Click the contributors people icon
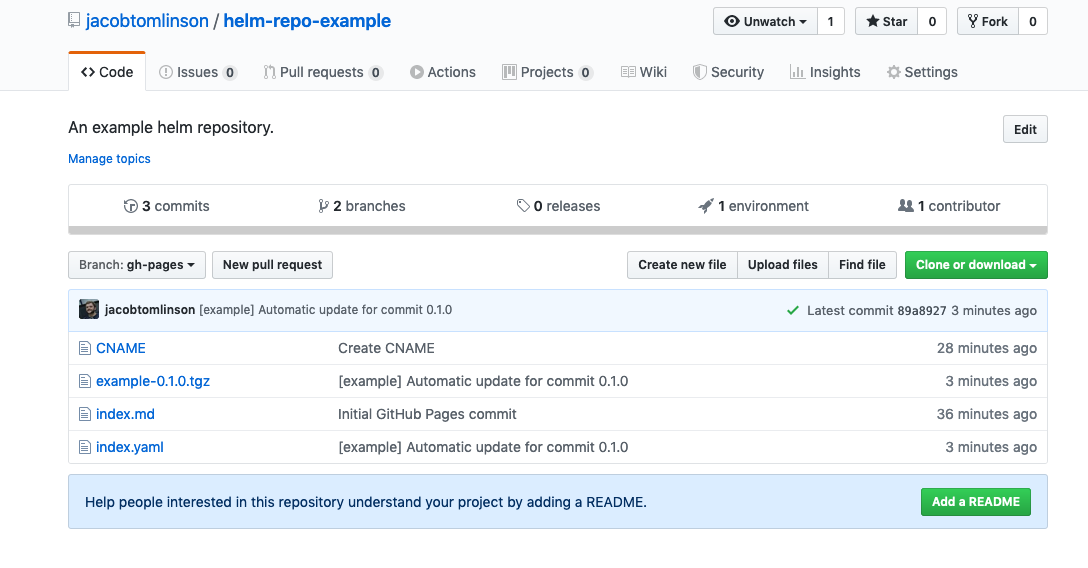1088x568 pixels. (906, 206)
